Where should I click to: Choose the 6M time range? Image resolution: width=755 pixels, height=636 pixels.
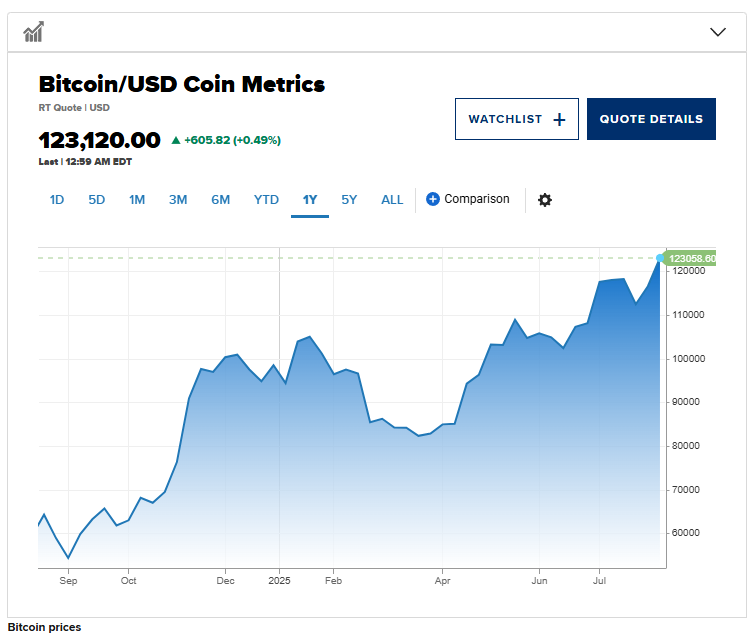[x=221, y=199]
